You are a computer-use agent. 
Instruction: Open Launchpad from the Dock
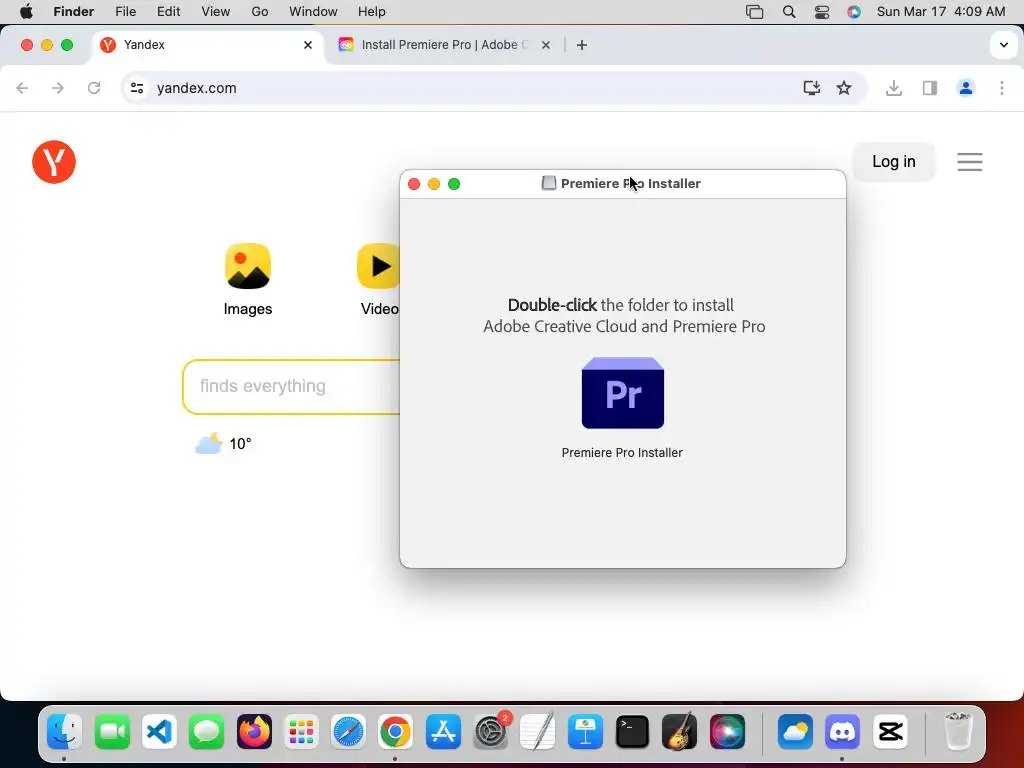pyautogui.click(x=301, y=731)
